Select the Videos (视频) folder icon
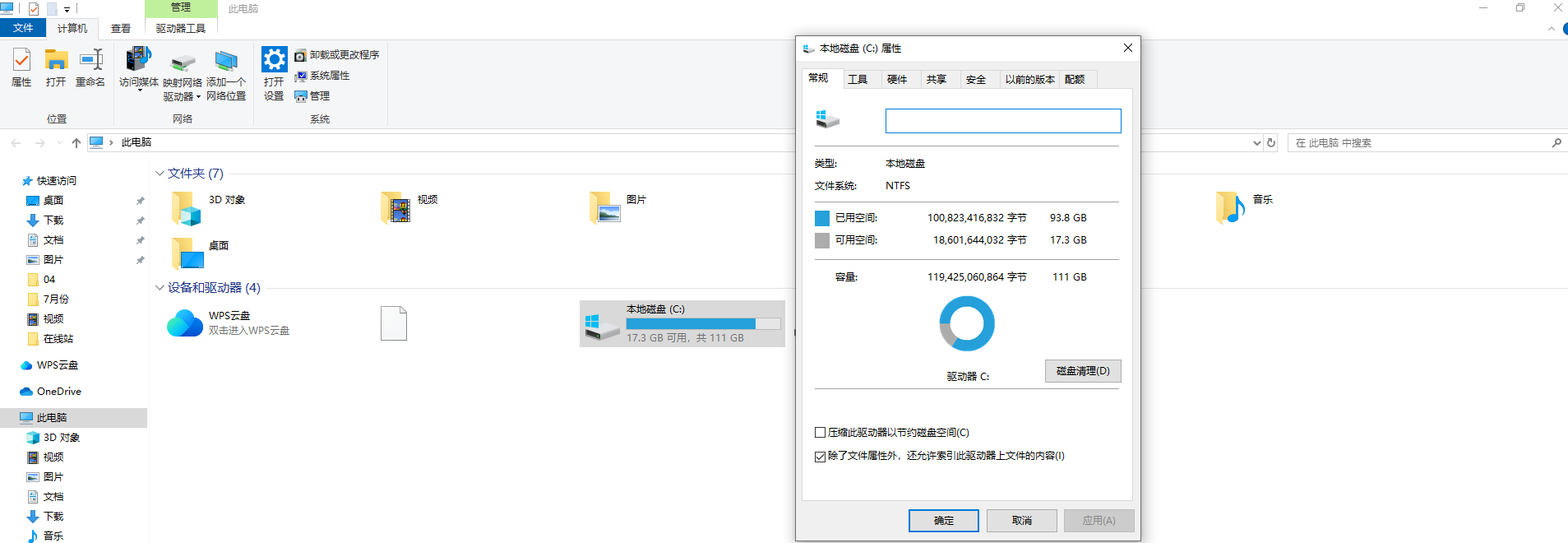This screenshot has width=1568, height=543. coord(395,207)
